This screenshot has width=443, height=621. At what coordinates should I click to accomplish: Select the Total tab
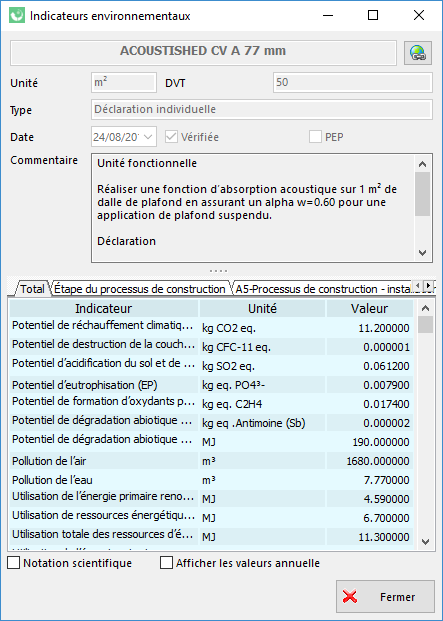point(32,289)
